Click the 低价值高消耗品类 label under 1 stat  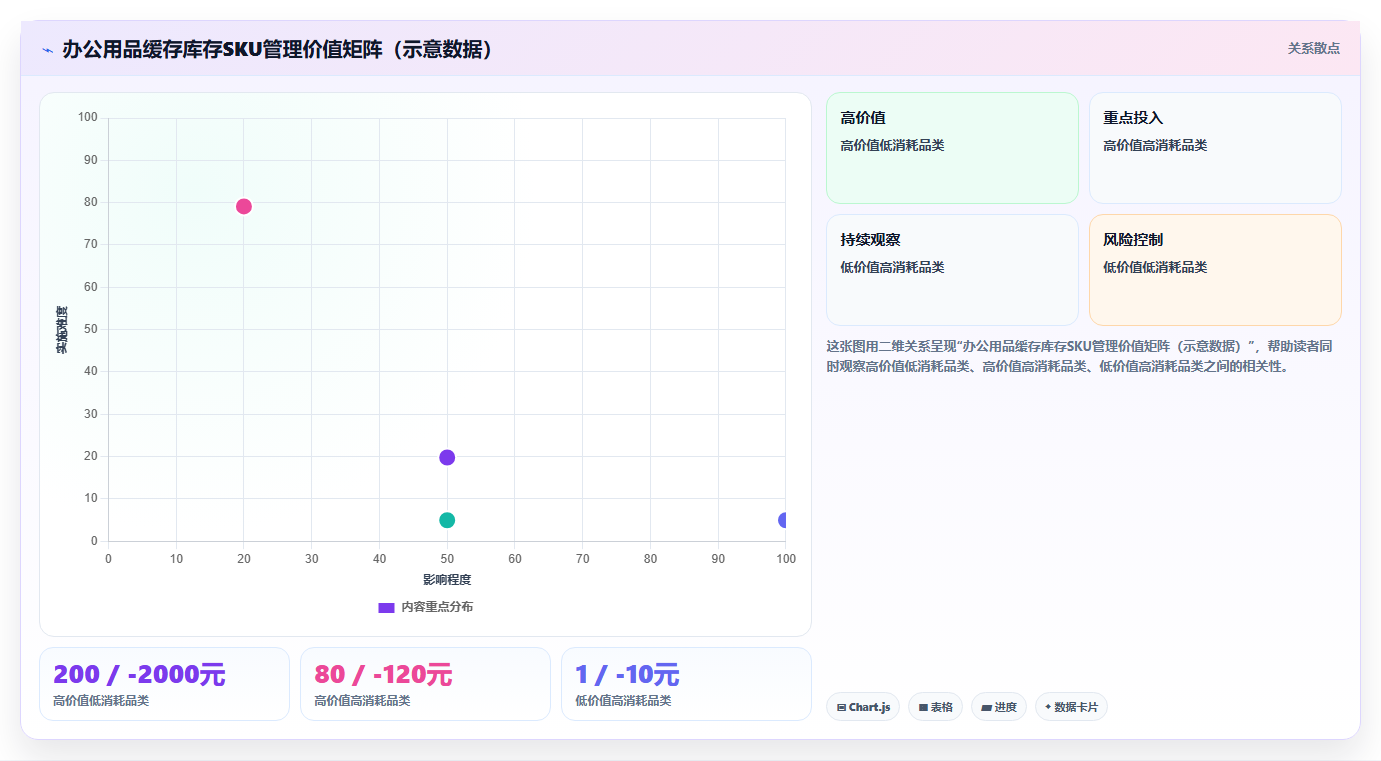tap(623, 700)
